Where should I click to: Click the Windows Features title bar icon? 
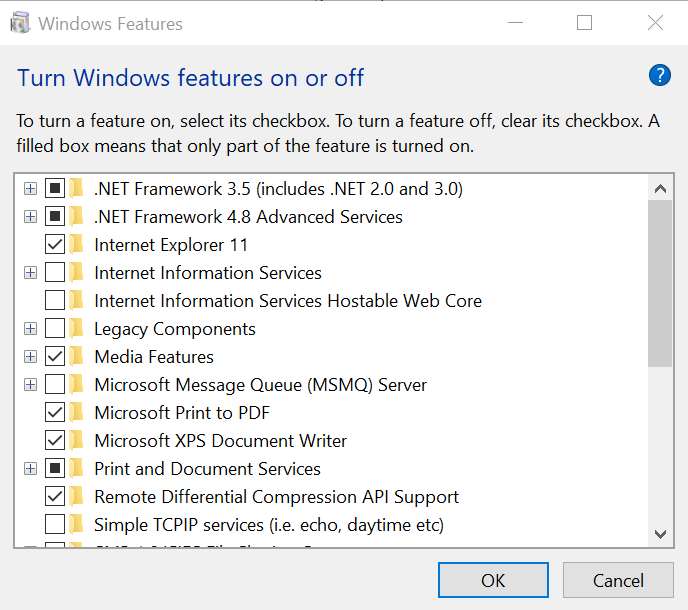[20, 23]
